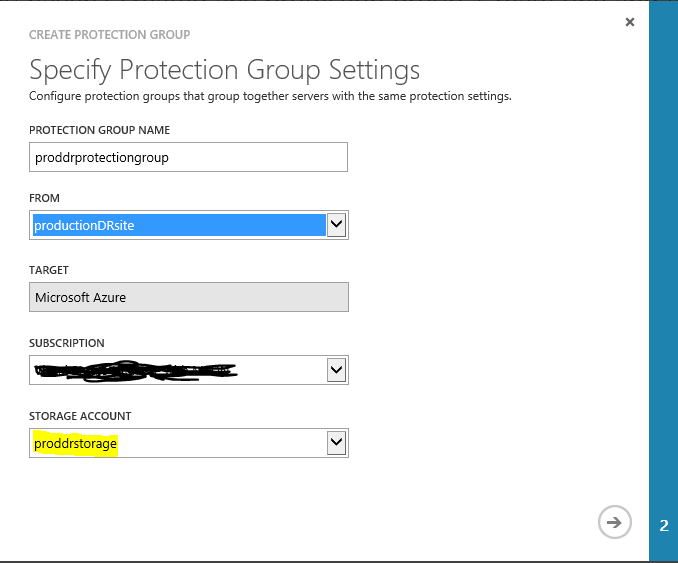Open the Subscription dropdown arrow
Screen dimensions: 678x563
coord(337,370)
